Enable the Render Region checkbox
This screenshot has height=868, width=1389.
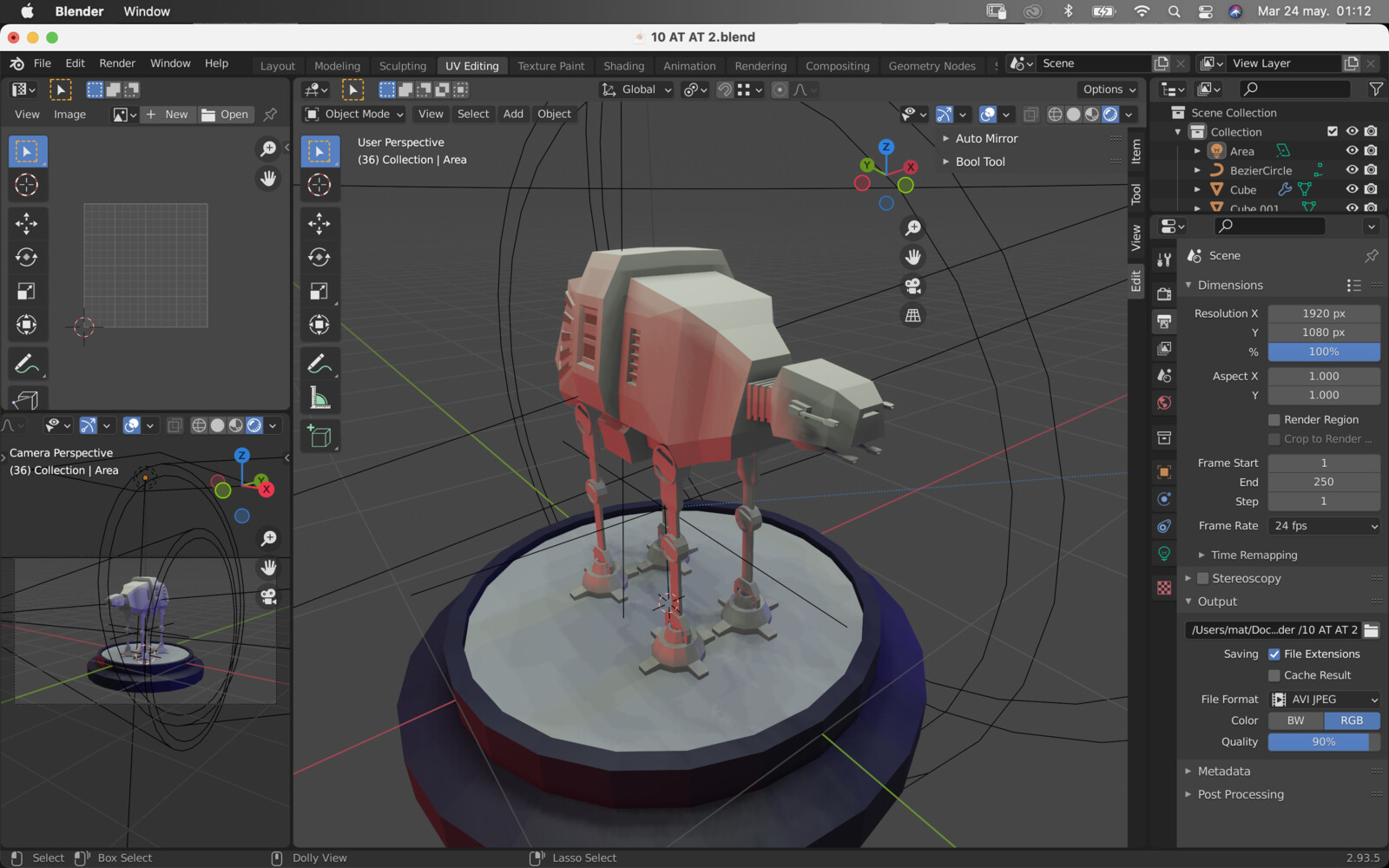click(x=1274, y=420)
